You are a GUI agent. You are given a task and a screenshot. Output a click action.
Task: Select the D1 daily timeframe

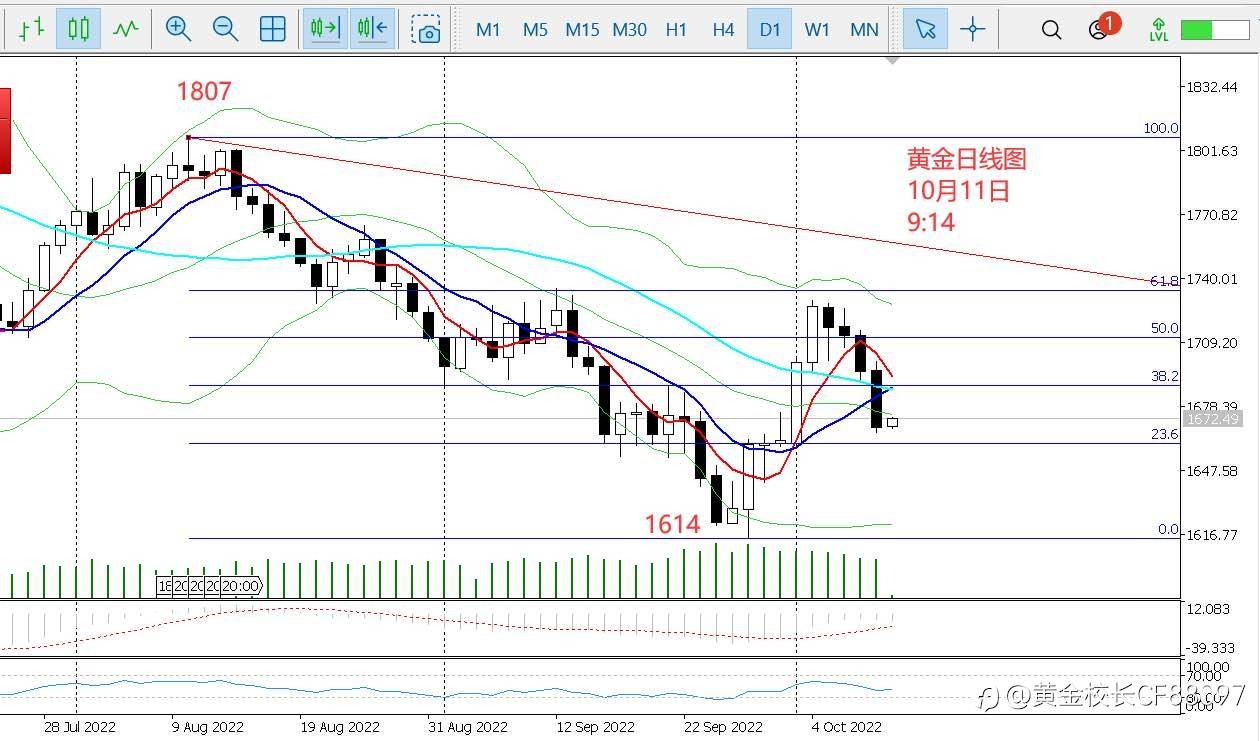(x=769, y=29)
